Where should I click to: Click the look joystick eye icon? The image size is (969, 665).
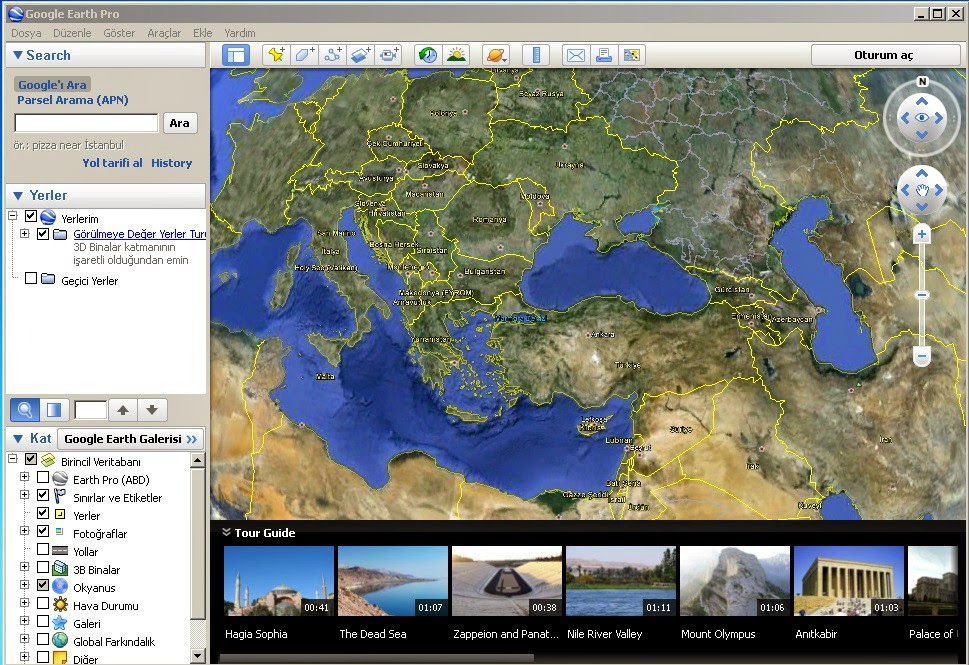pos(922,117)
